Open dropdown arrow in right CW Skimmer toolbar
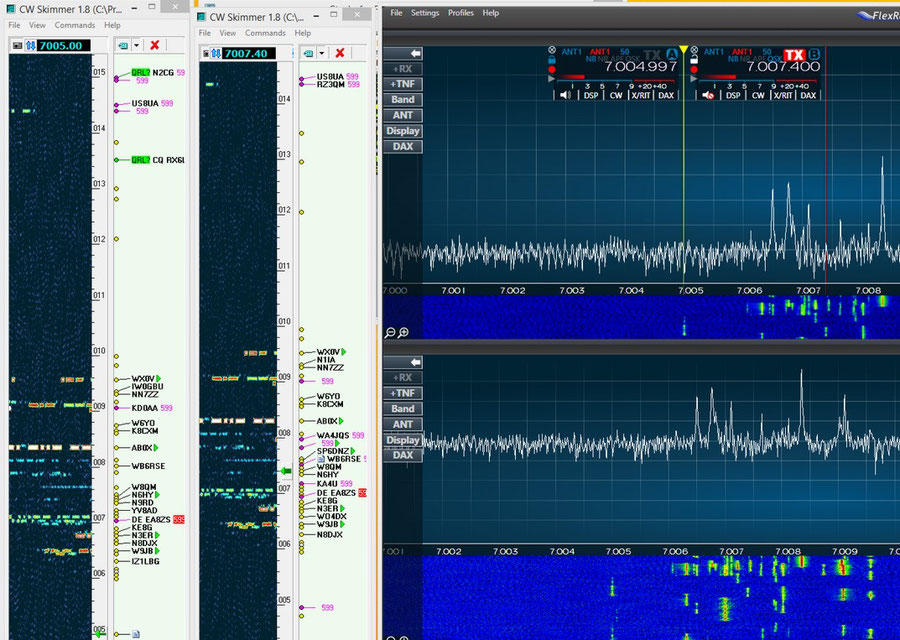The height and width of the screenshot is (640, 900). tap(322, 53)
